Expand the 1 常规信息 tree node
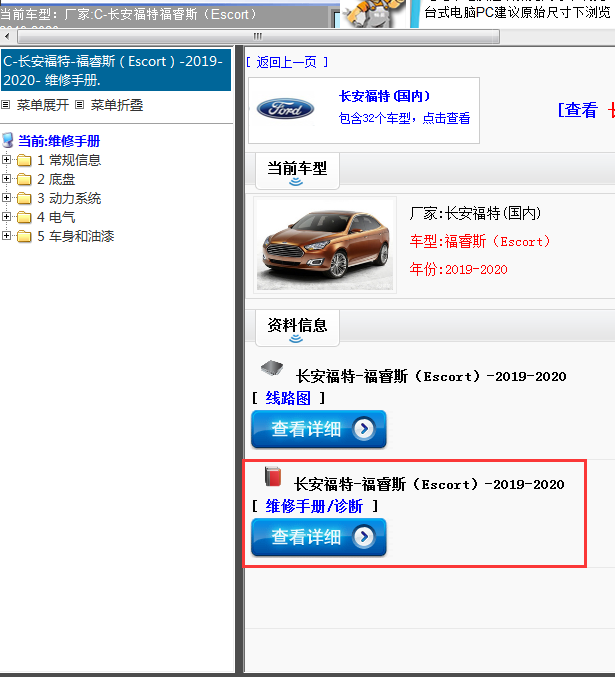This screenshot has width=615, height=677. [6, 160]
